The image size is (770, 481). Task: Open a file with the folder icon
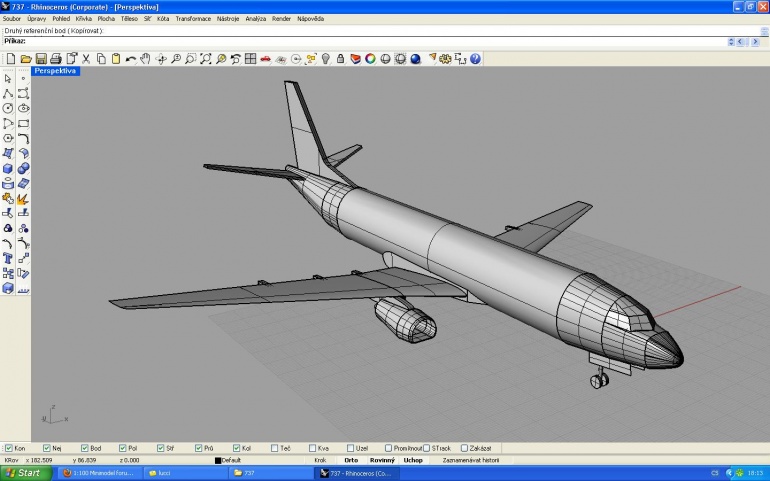click(x=26, y=59)
